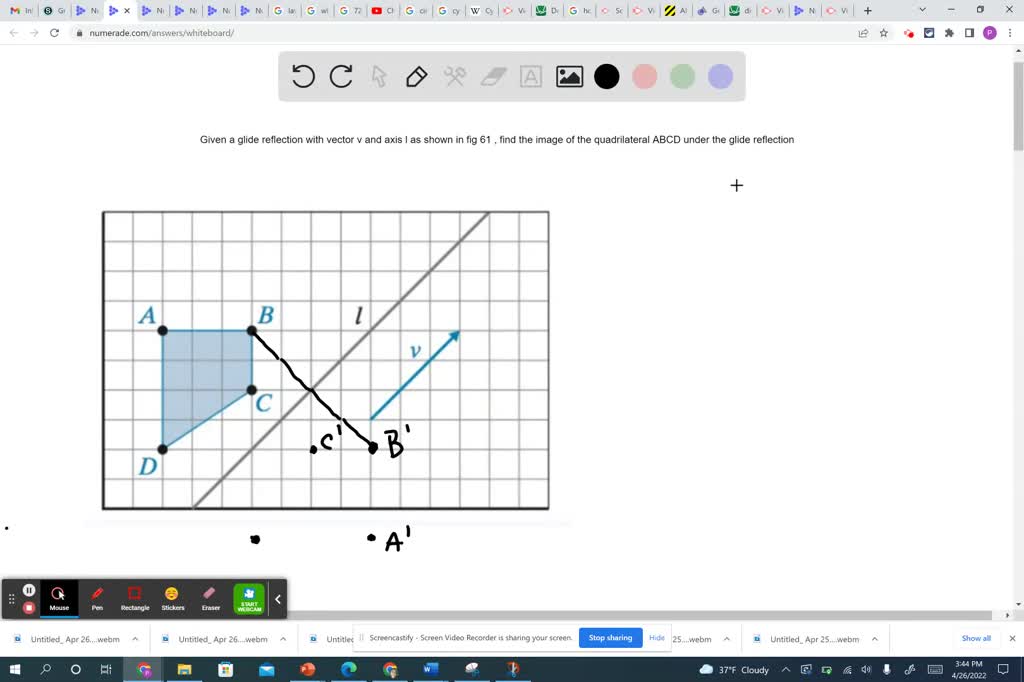This screenshot has width=1024, height=682.
Task: Pick the black color swatch
Action: tap(606, 76)
